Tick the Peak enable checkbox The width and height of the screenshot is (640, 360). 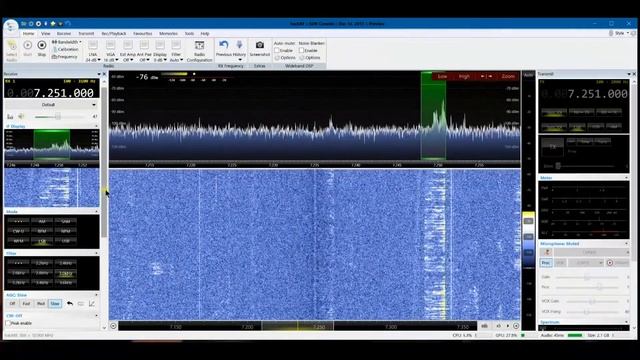click(8, 323)
